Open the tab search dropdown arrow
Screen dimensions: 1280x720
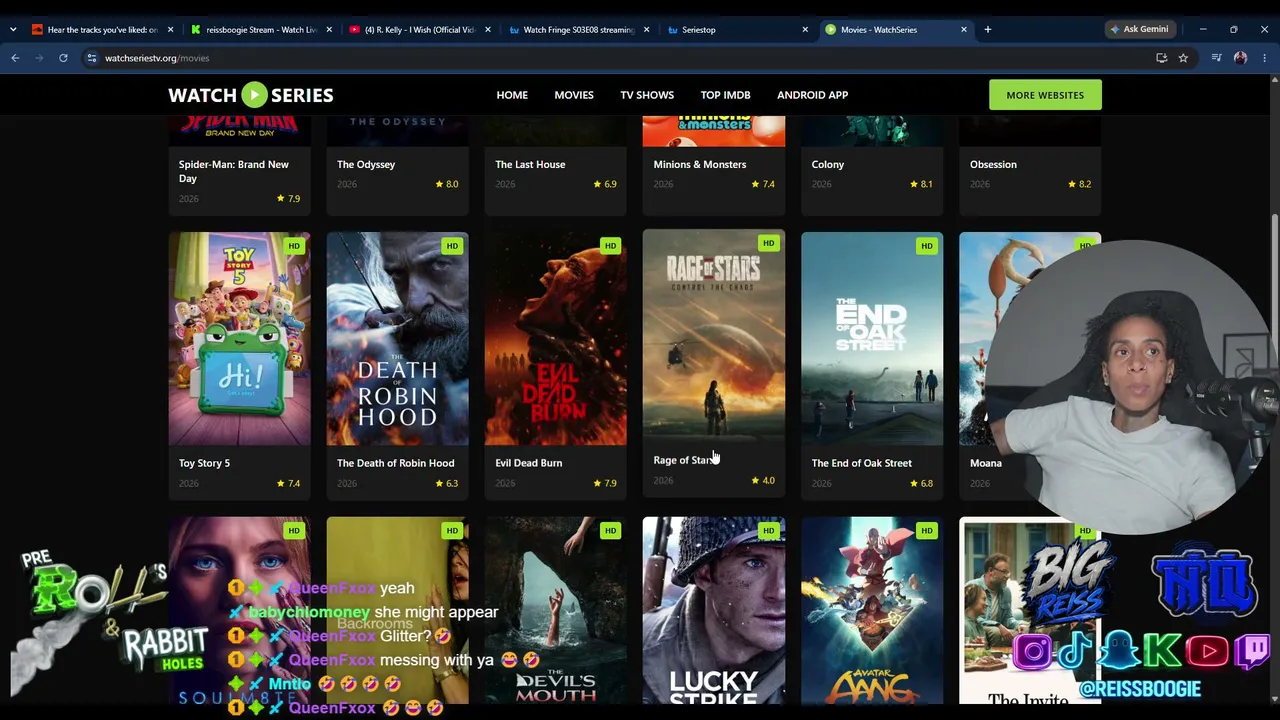12,30
